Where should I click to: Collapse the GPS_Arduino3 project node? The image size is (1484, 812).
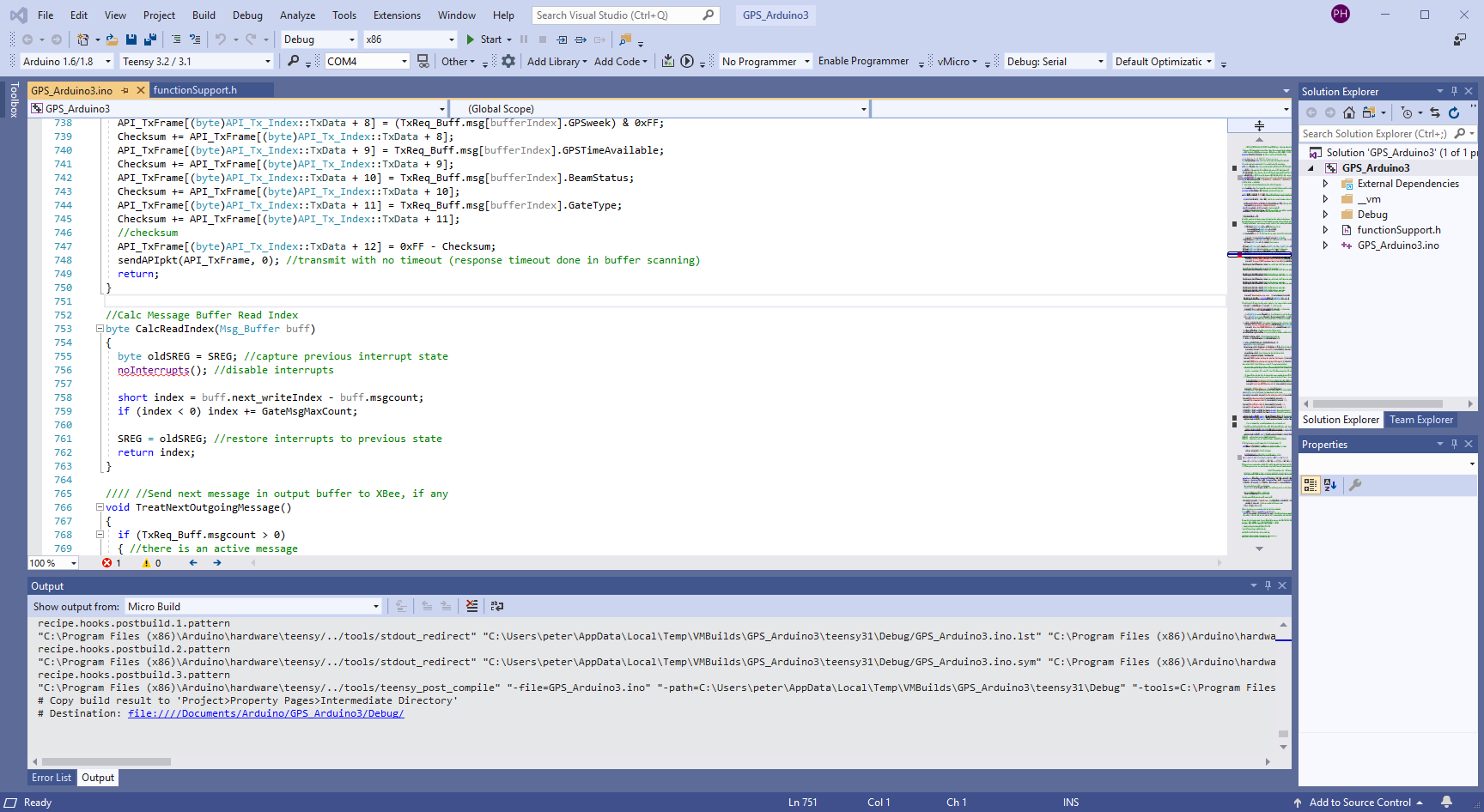[1311, 168]
